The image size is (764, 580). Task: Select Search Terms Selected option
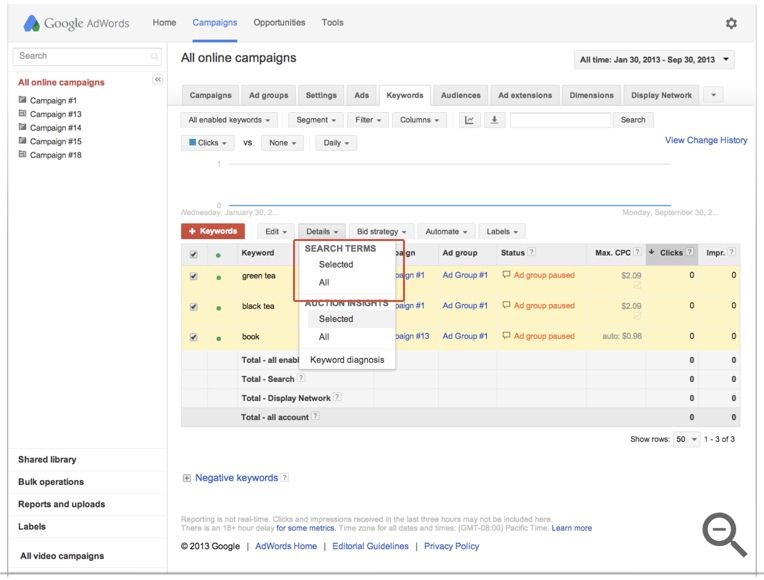[x=336, y=264]
